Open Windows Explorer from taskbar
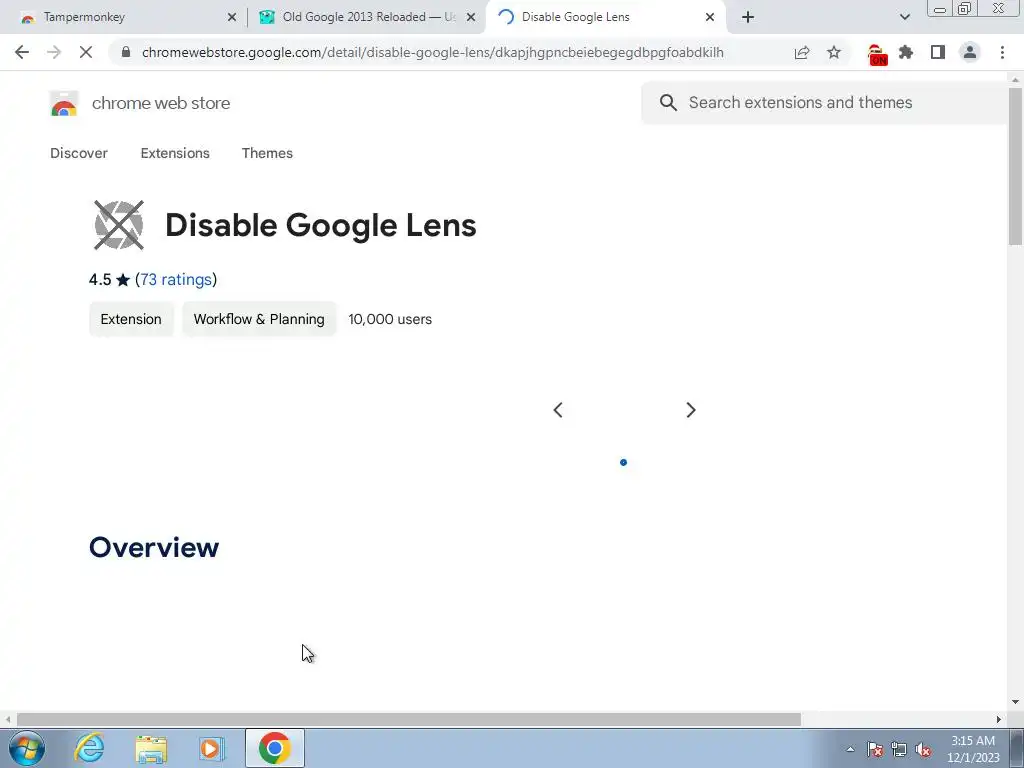Screen dimensions: 1024x768 coord(151,748)
